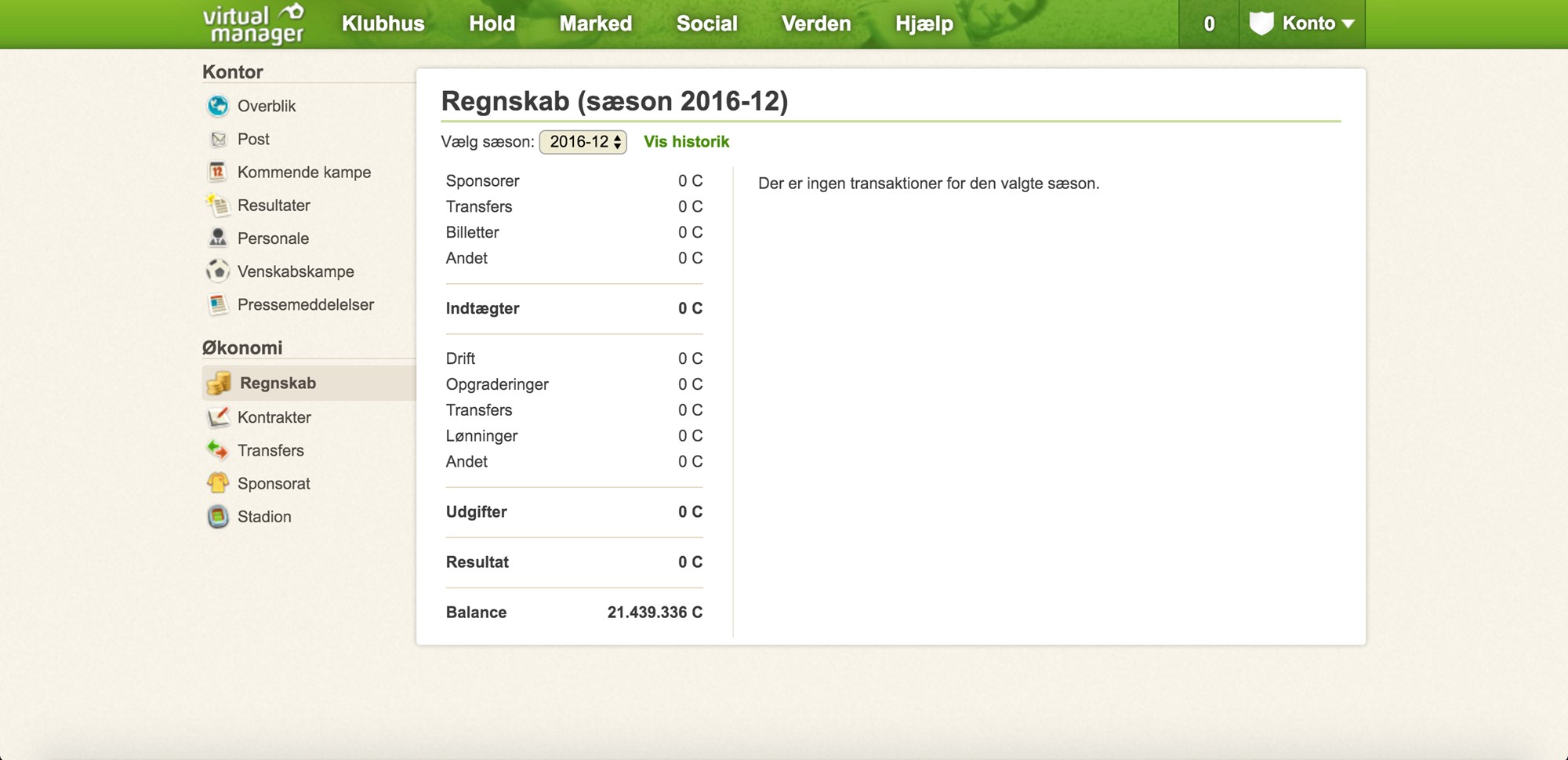Click the Drift expense row label
The width and height of the screenshot is (1568, 760).
click(460, 358)
